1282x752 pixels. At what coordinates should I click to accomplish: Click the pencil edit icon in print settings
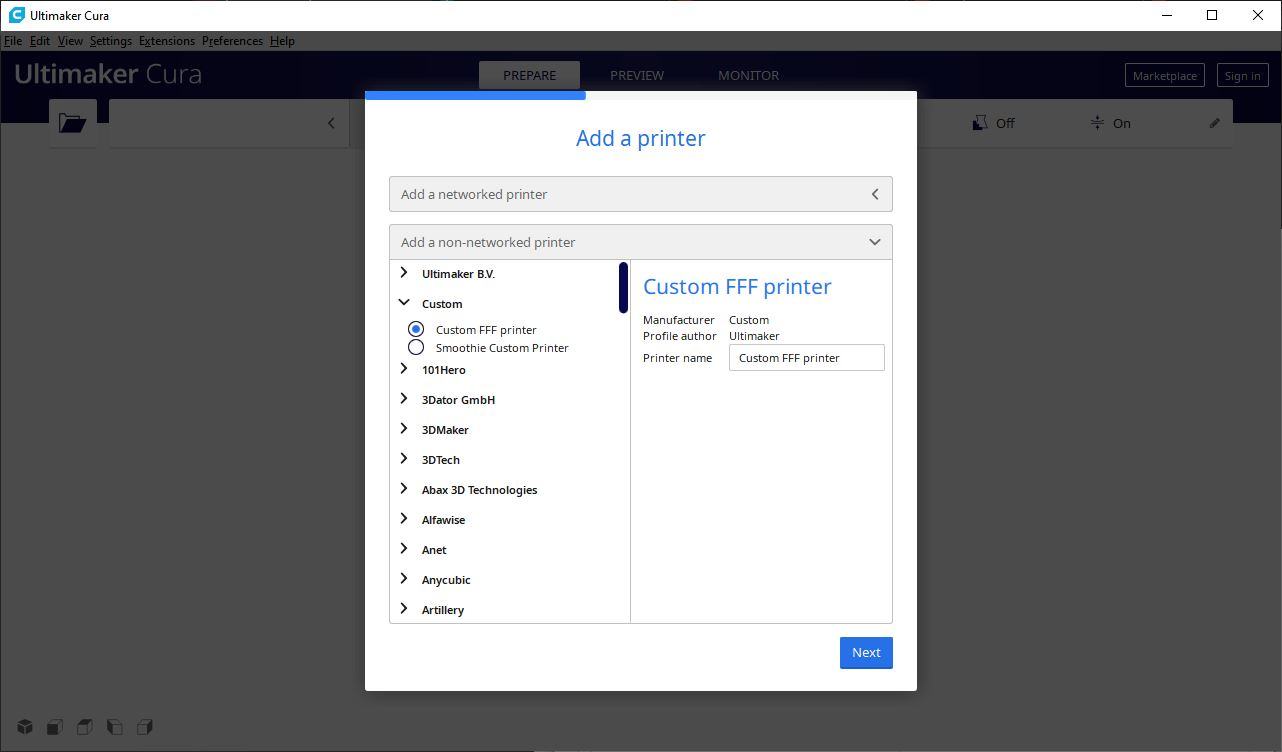1215,123
